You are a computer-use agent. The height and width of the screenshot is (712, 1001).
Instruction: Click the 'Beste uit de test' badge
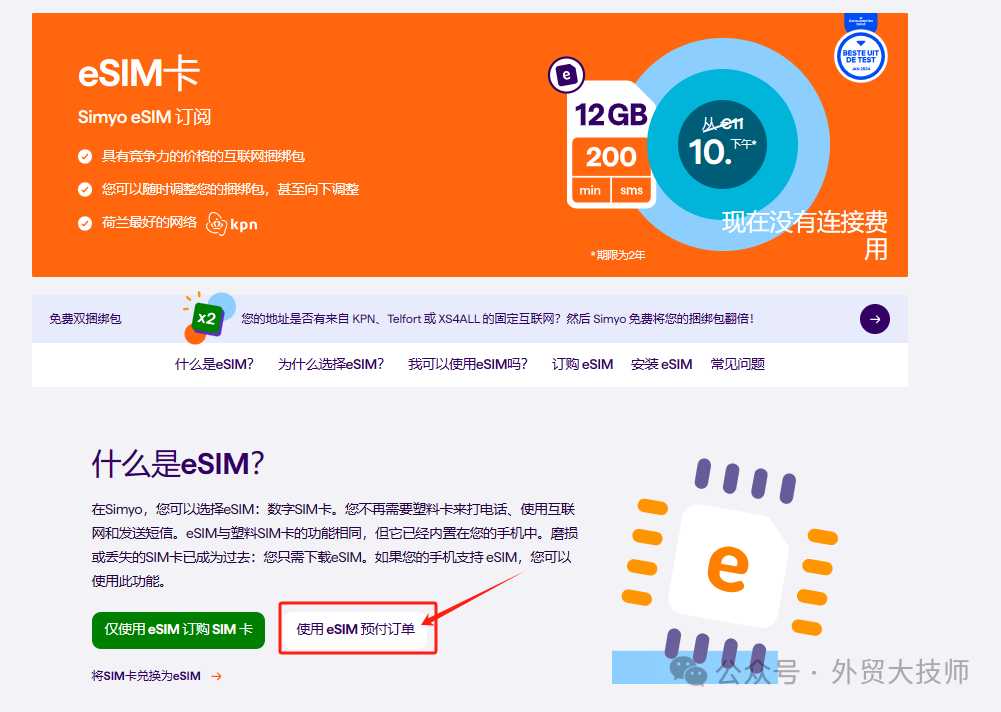(x=861, y=56)
